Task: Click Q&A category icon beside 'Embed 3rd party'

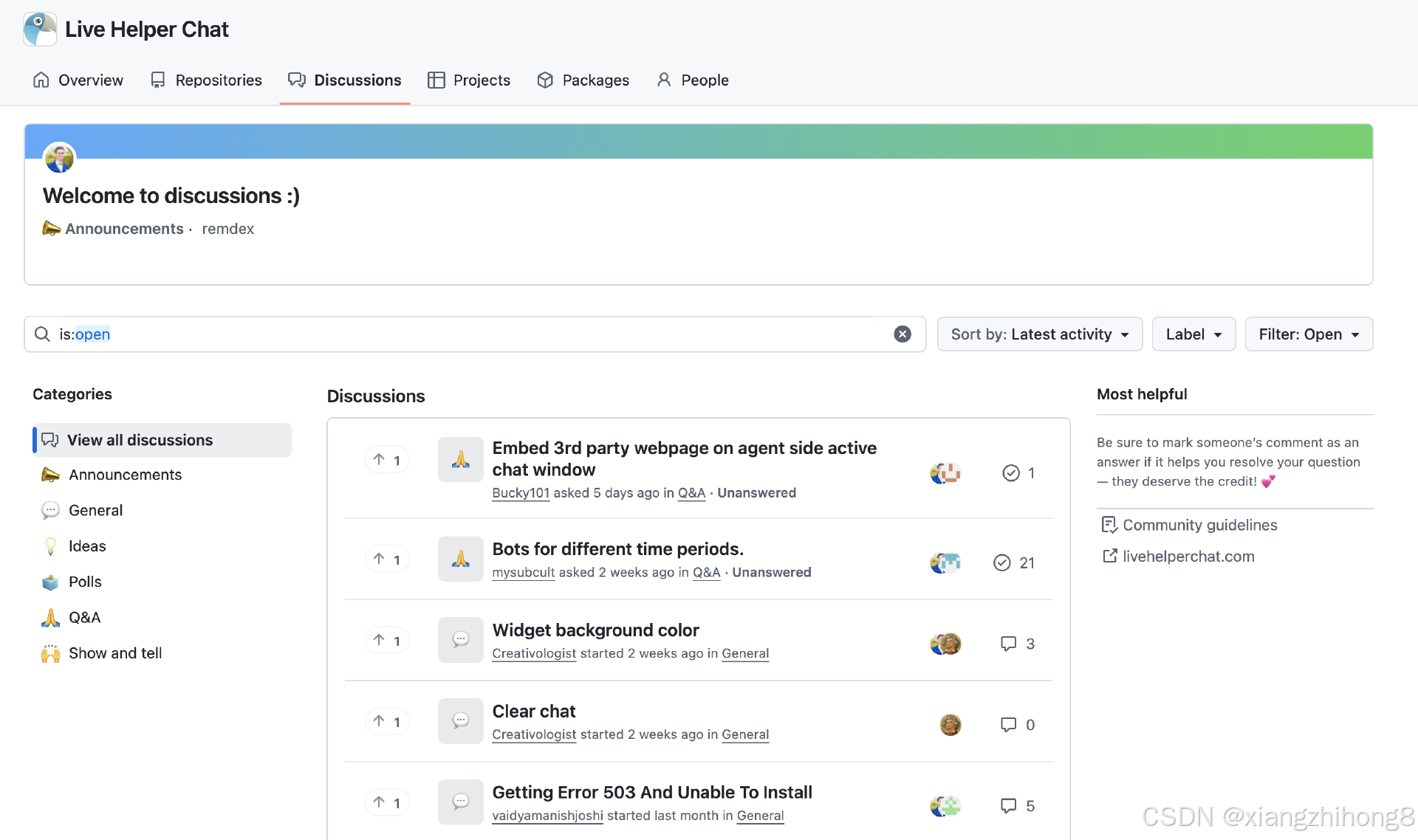Action: coord(461,459)
